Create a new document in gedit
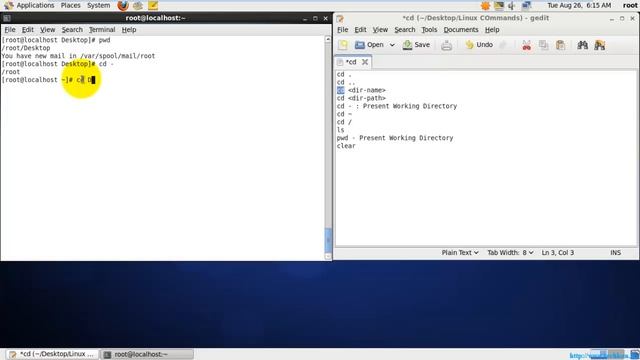Screen dimensions: 640x360 point(343,45)
